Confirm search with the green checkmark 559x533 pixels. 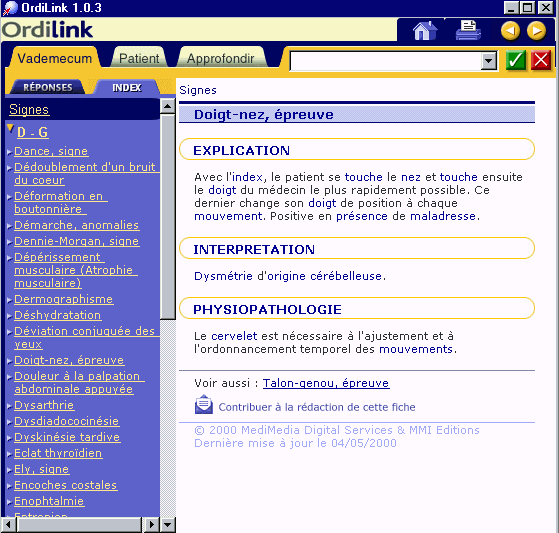point(516,60)
